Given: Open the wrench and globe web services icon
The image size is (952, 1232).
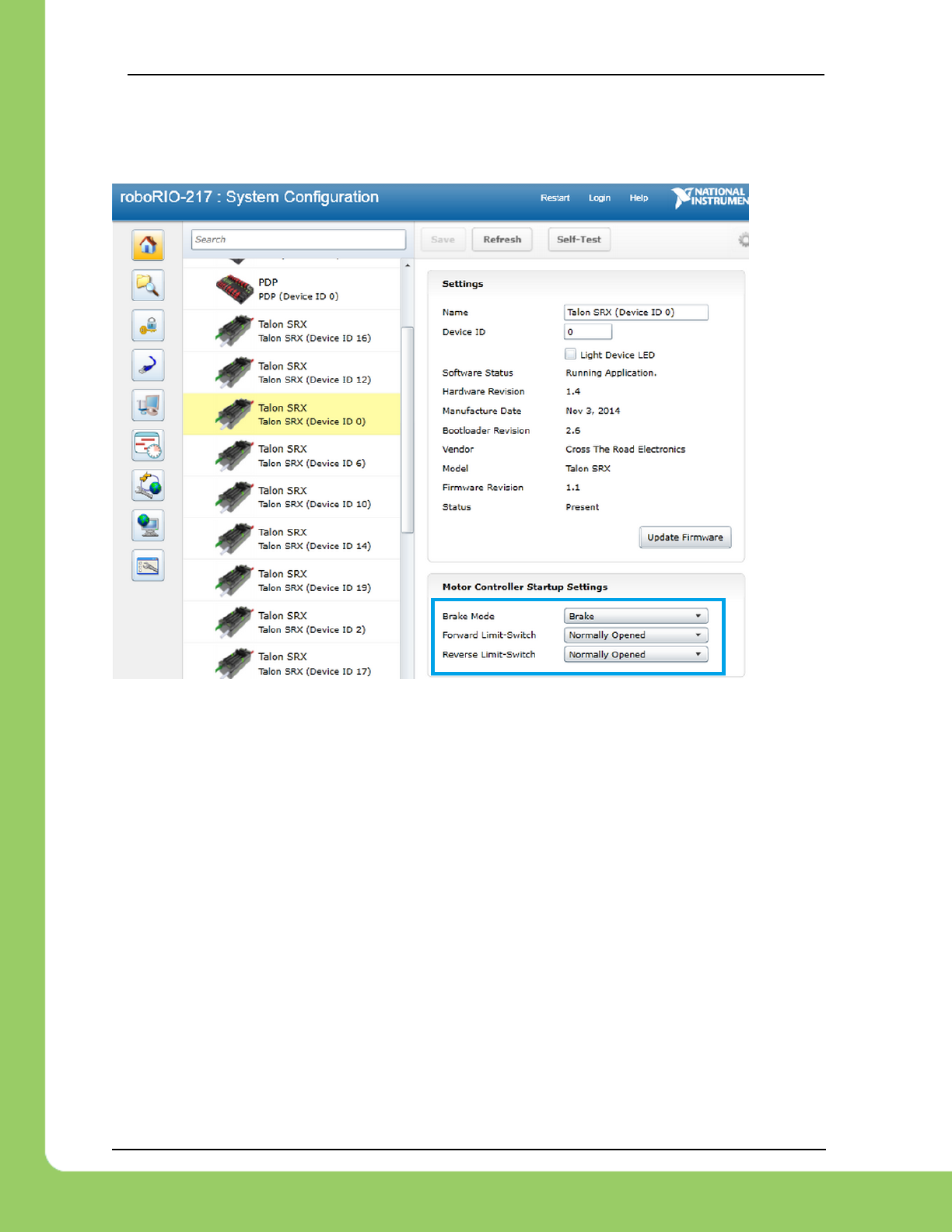Looking at the screenshot, I should 148,485.
